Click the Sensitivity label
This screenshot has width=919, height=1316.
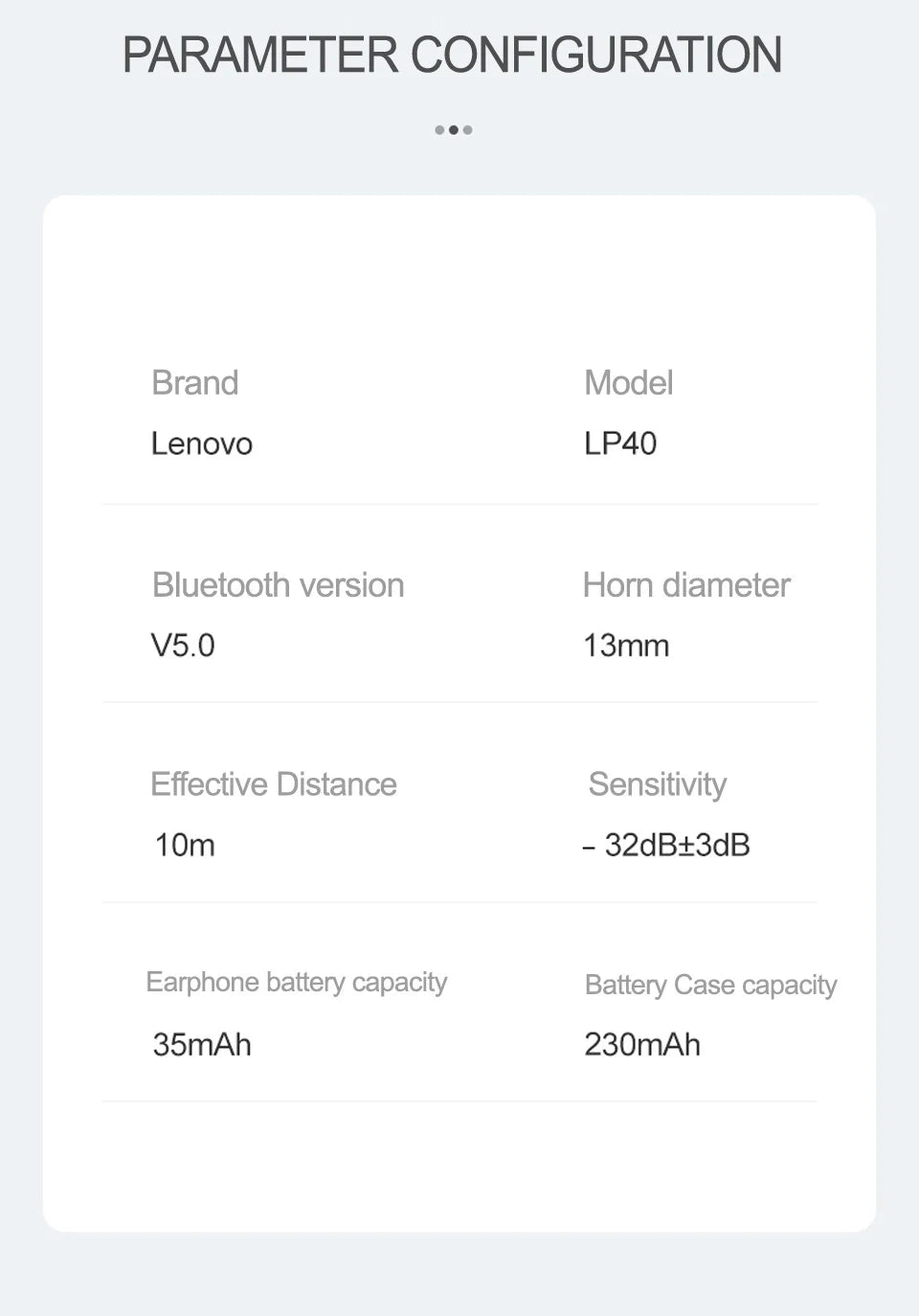click(x=658, y=784)
